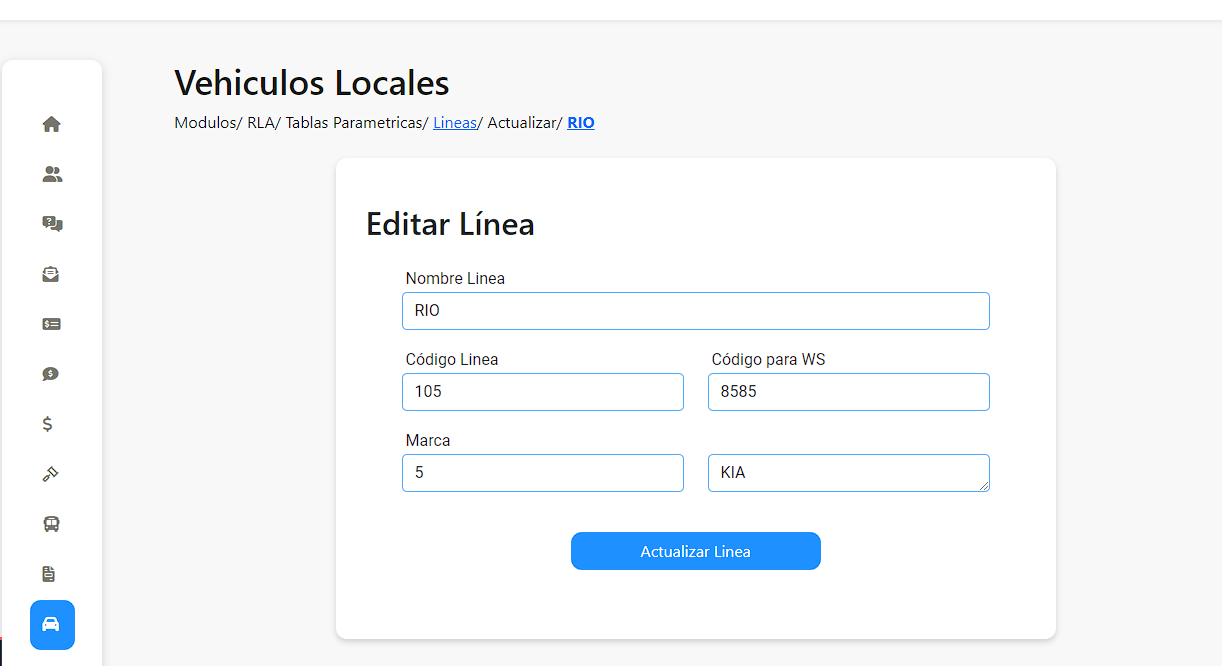Click the Actualizar breadcrumb text
This screenshot has width=1222, height=666.
click(x=521, y=123)
